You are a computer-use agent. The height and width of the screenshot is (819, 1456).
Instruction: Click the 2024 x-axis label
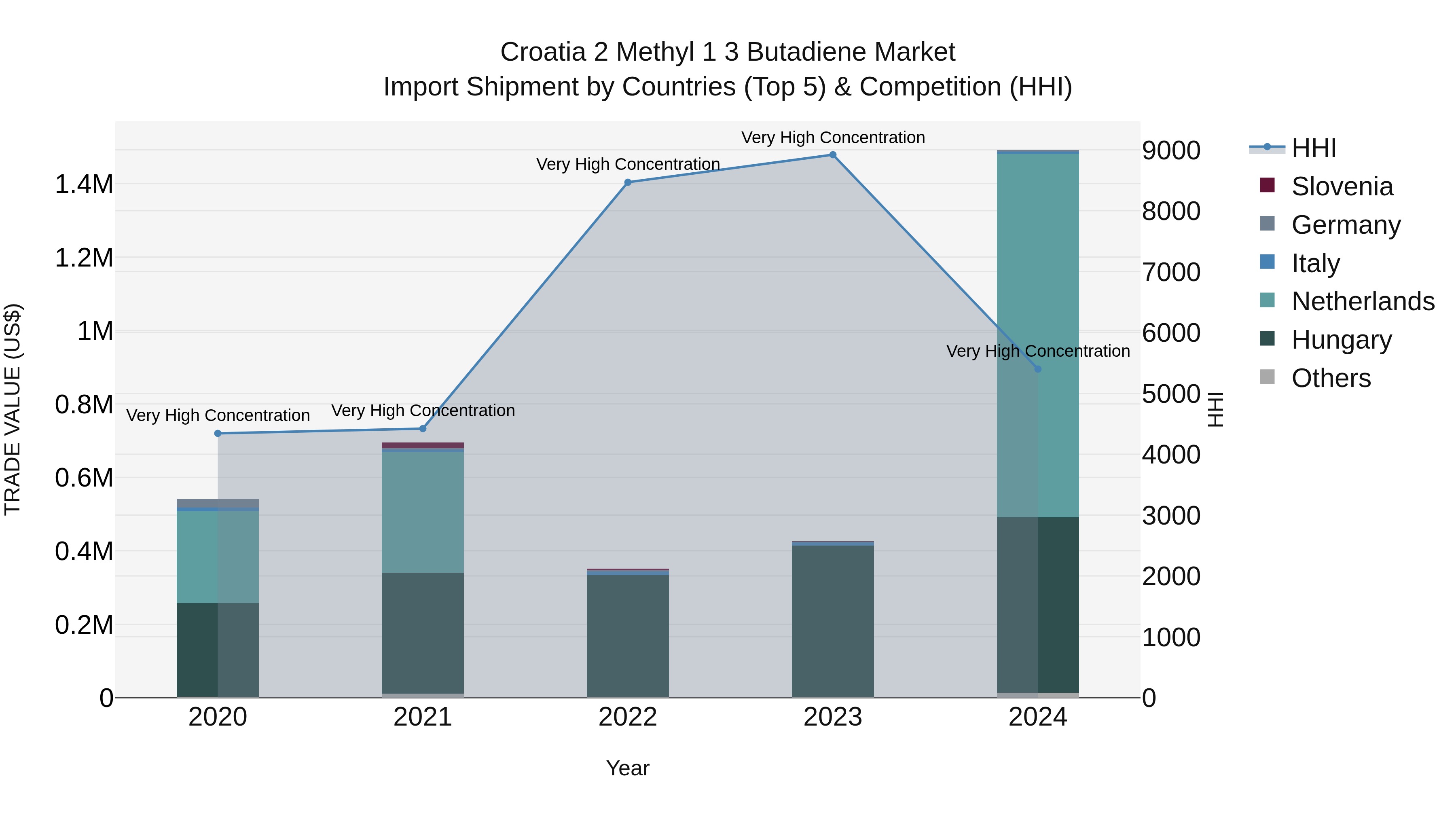tap(1038, 717)
